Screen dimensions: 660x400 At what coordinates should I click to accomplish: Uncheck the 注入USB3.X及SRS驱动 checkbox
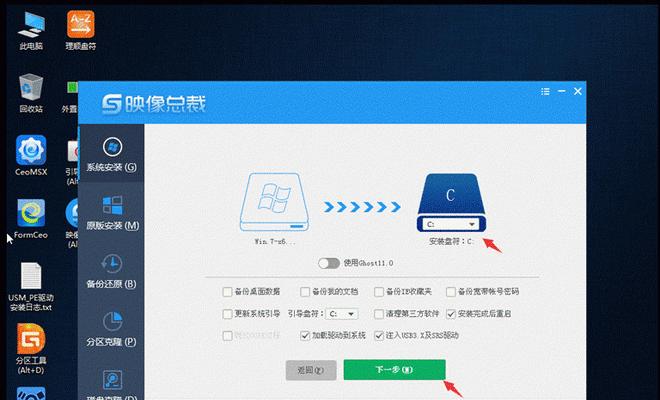379,336
